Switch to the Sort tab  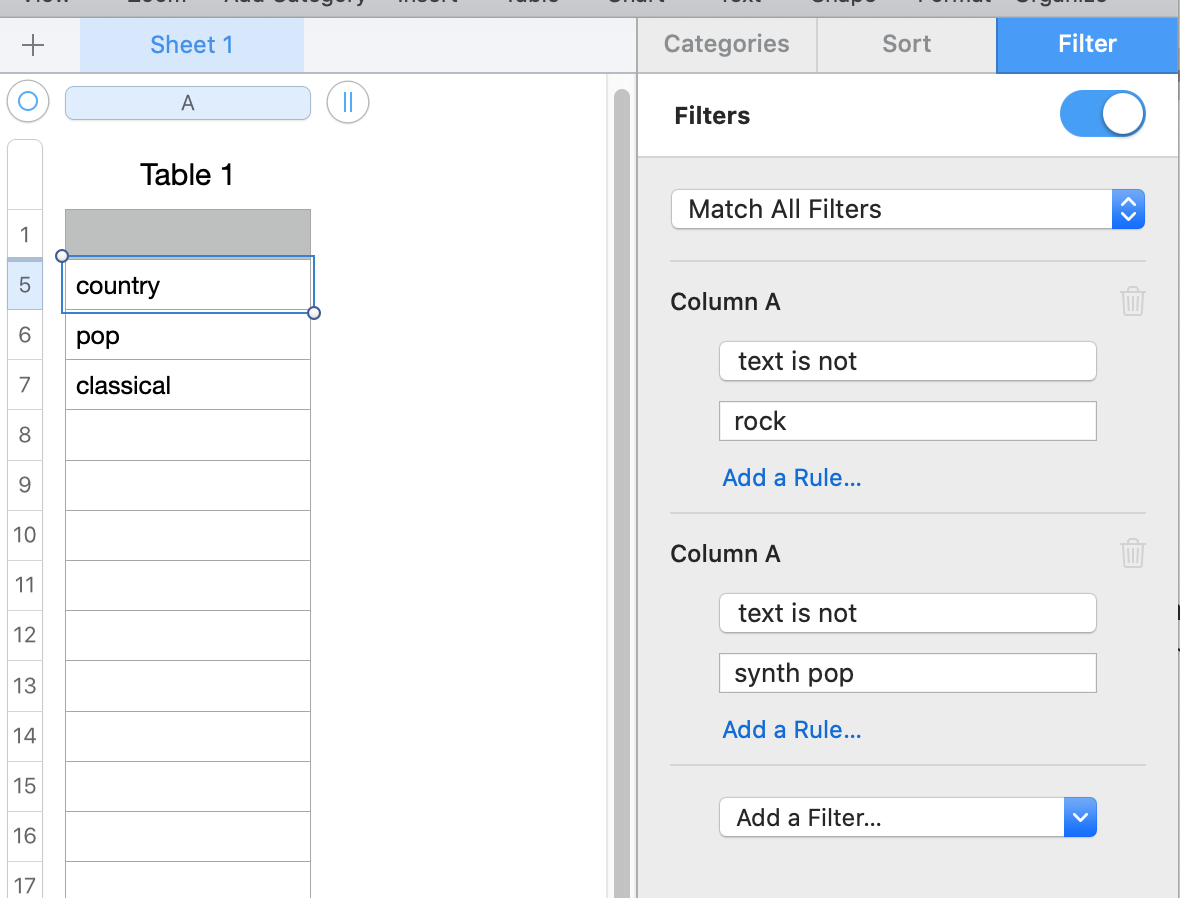point(907,44)
